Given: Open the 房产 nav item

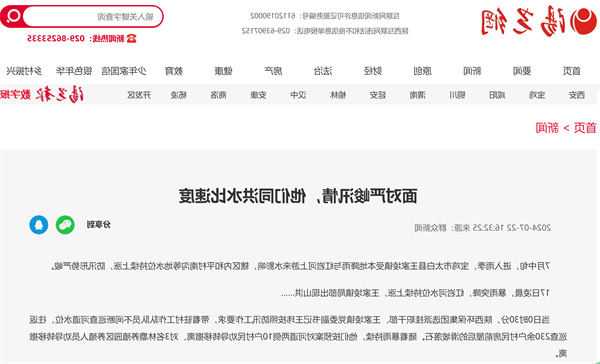Looking at the screenshot, I should coord(273,71).
